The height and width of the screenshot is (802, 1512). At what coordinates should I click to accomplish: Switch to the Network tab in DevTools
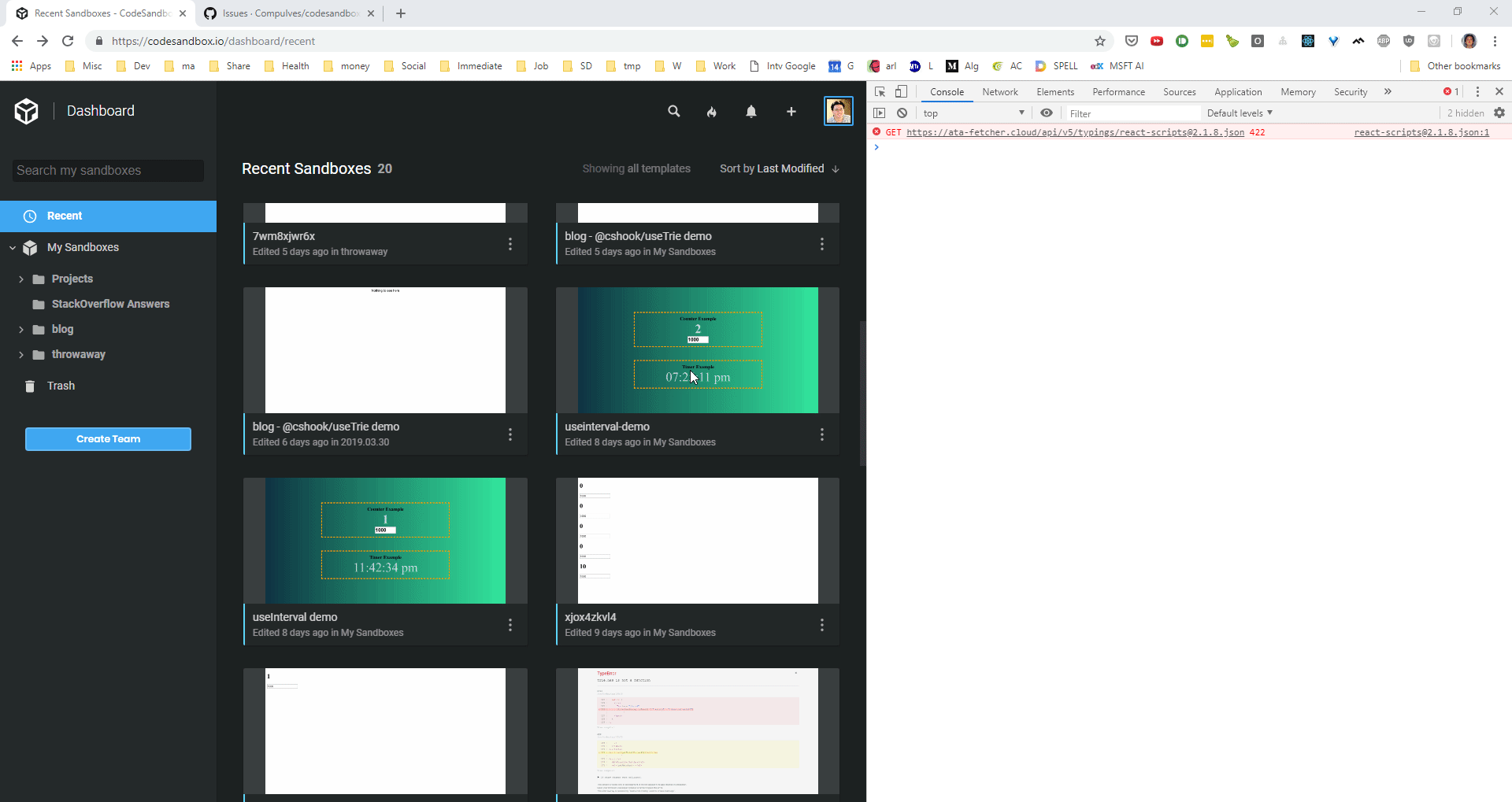click(999, 91)
